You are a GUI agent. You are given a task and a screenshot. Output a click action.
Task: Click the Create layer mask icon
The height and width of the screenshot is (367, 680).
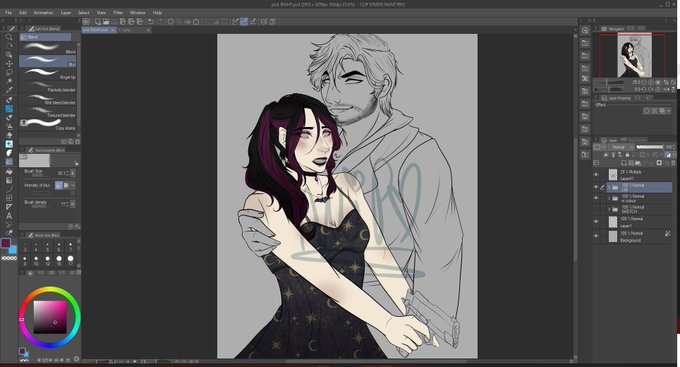pyautogui.click(x=659, y=163)
